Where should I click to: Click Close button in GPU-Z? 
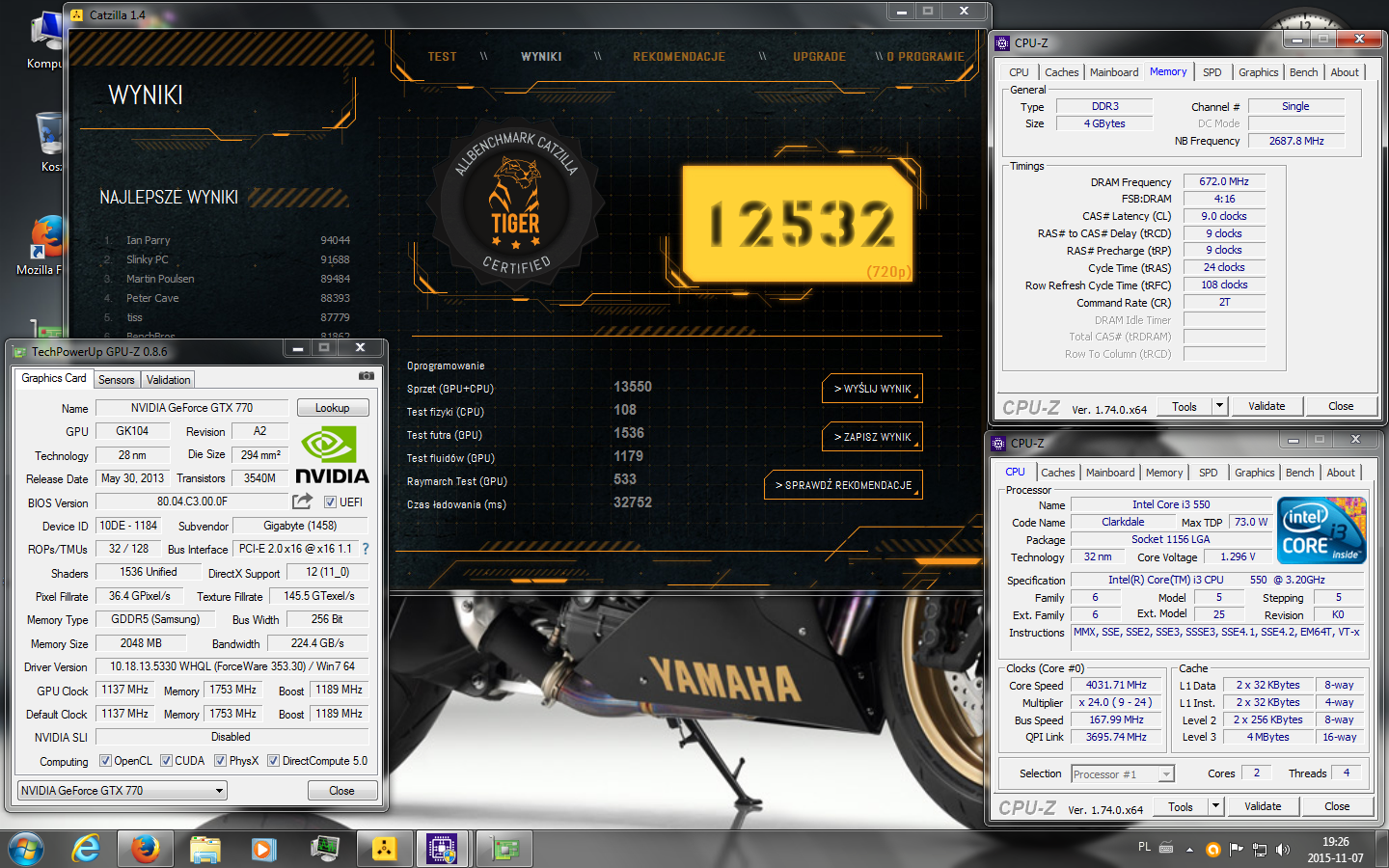342,791
